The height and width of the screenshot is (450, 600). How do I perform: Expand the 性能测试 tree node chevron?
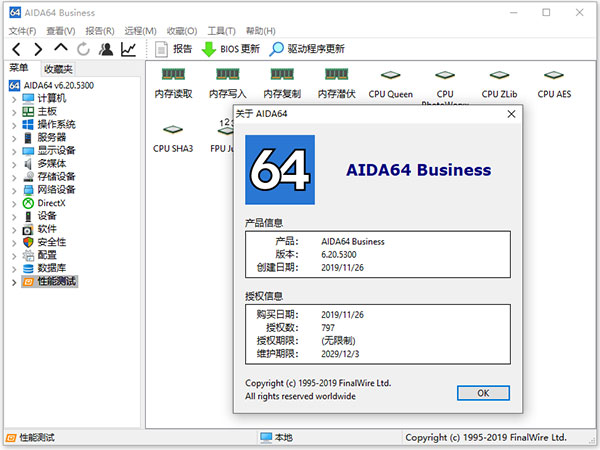(x=14, y=282)
